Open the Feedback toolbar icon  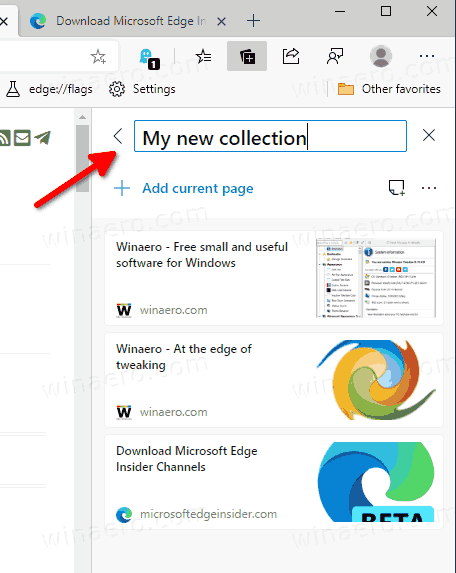point(335,56)
